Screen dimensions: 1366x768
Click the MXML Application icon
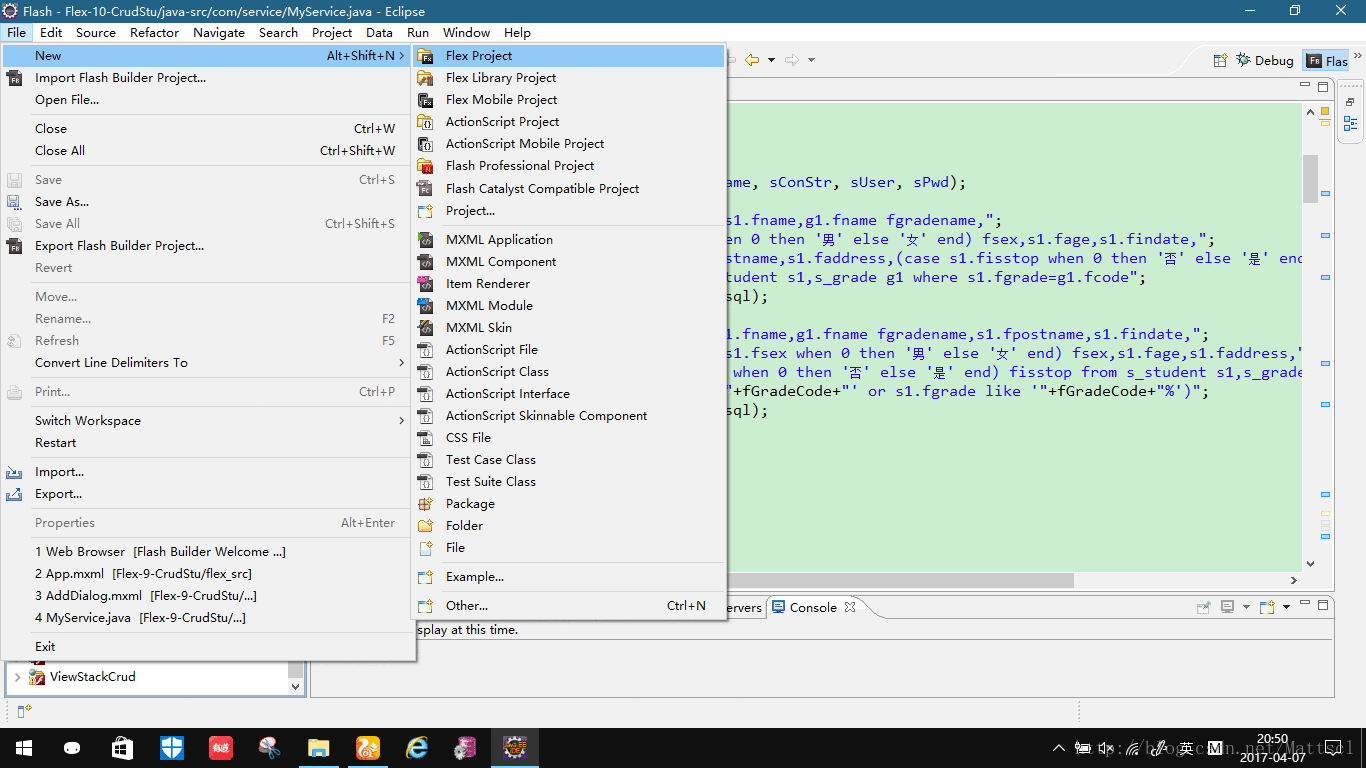tap(426, 240)
